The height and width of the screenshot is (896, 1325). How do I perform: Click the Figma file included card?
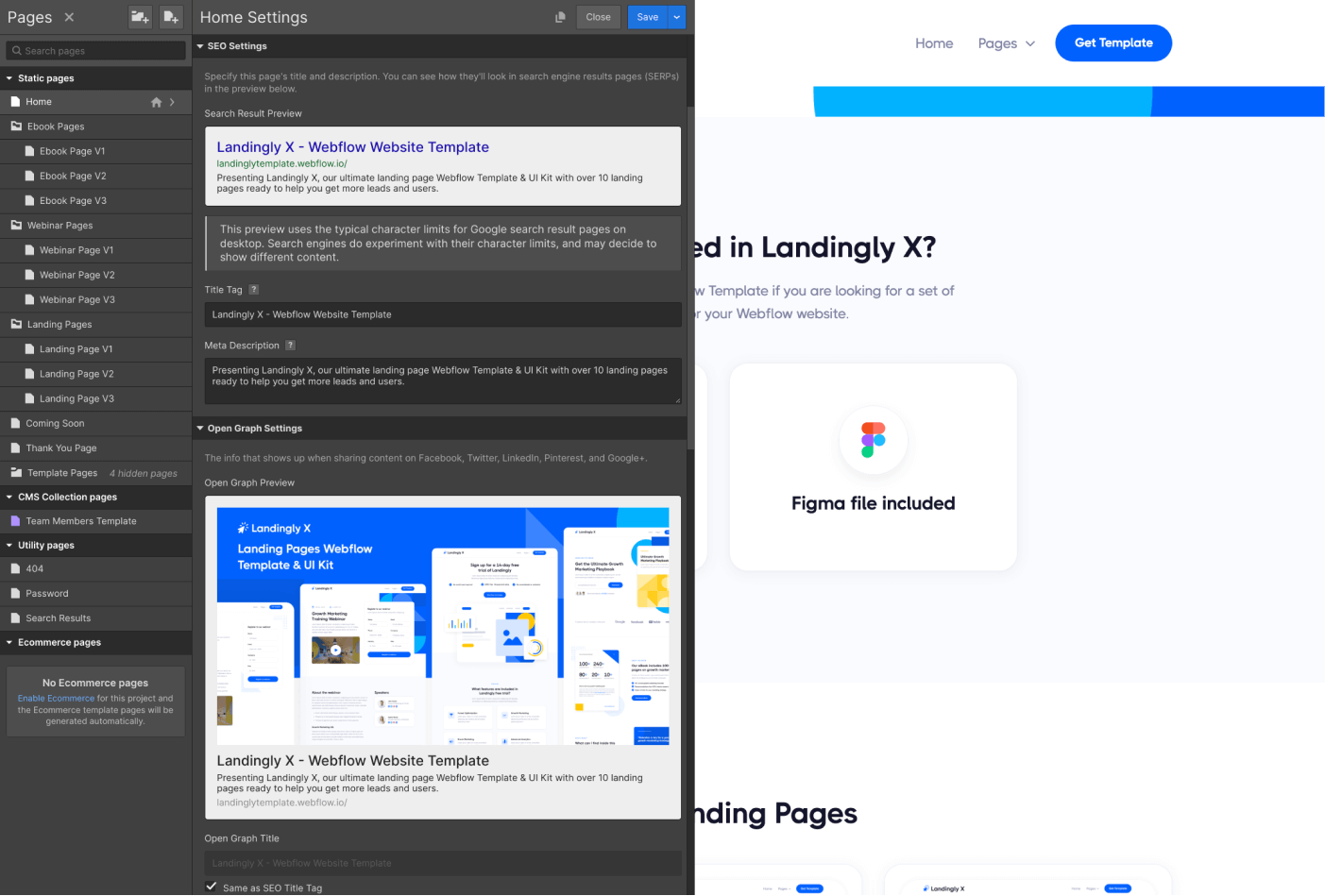(874, 467)
